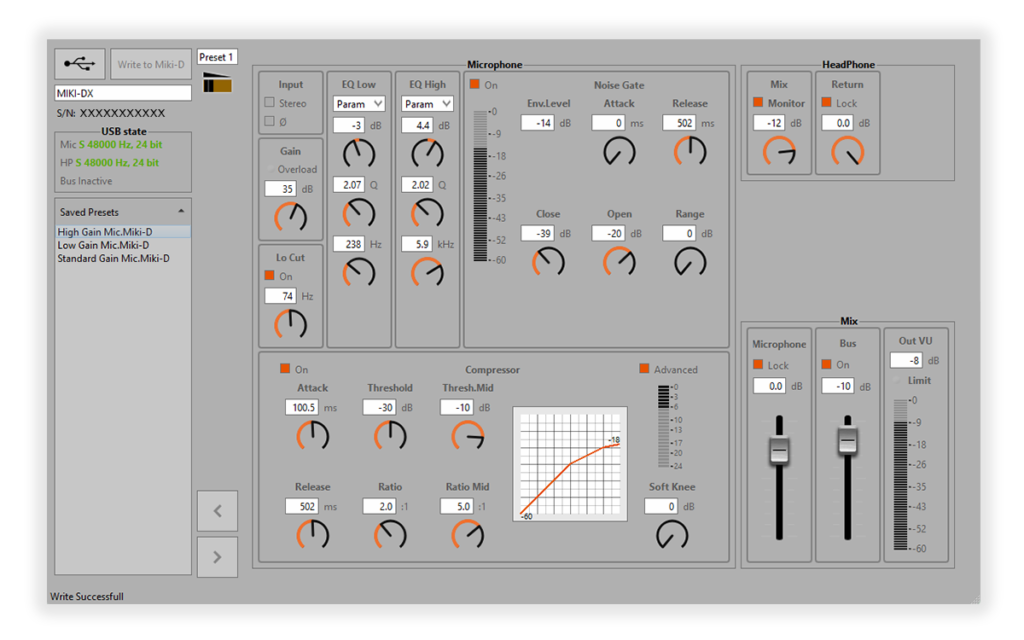Click the microphone Gain knob
1024x640 pixels.
coord(291,216)
